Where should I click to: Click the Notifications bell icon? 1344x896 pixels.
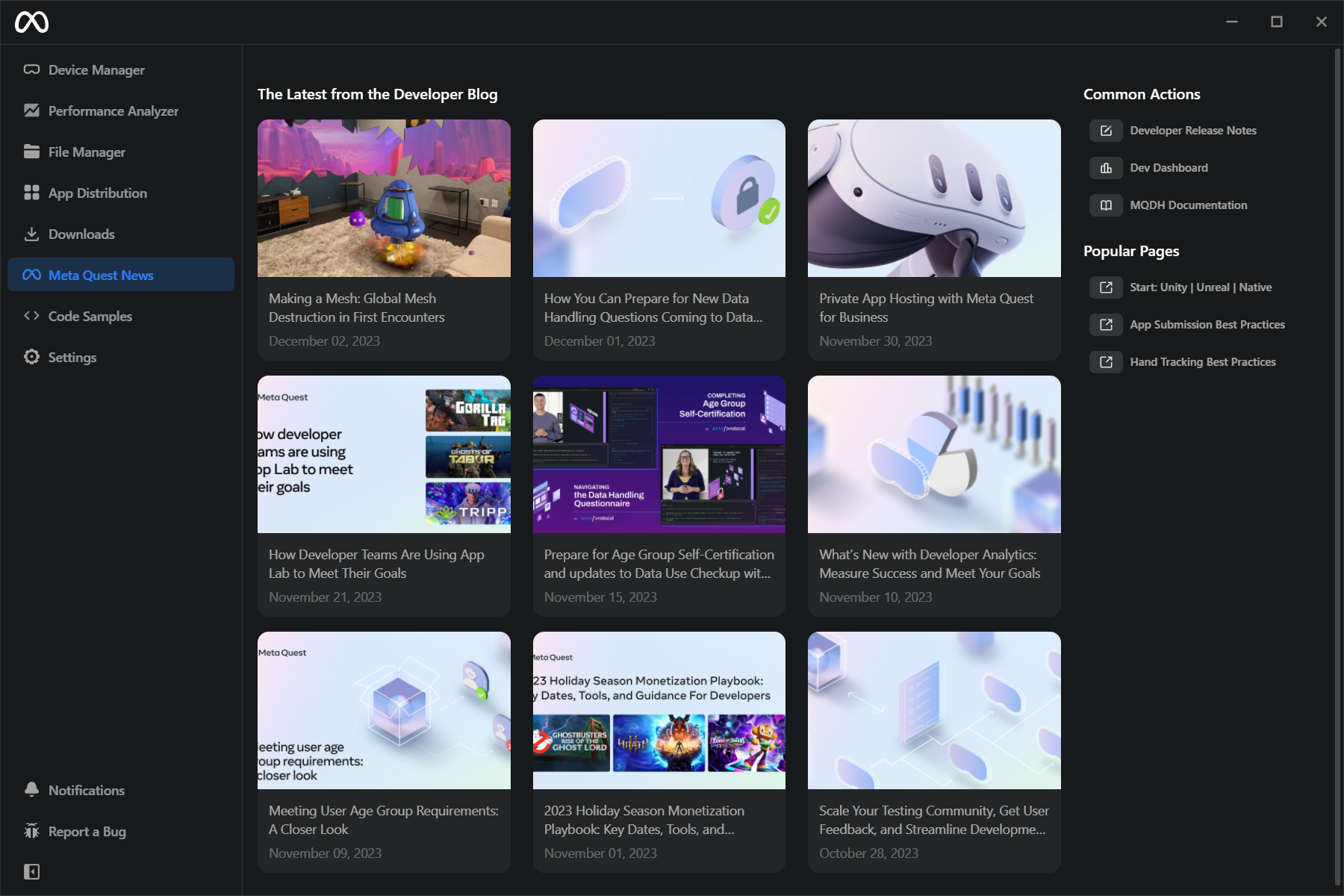point(31,790)
